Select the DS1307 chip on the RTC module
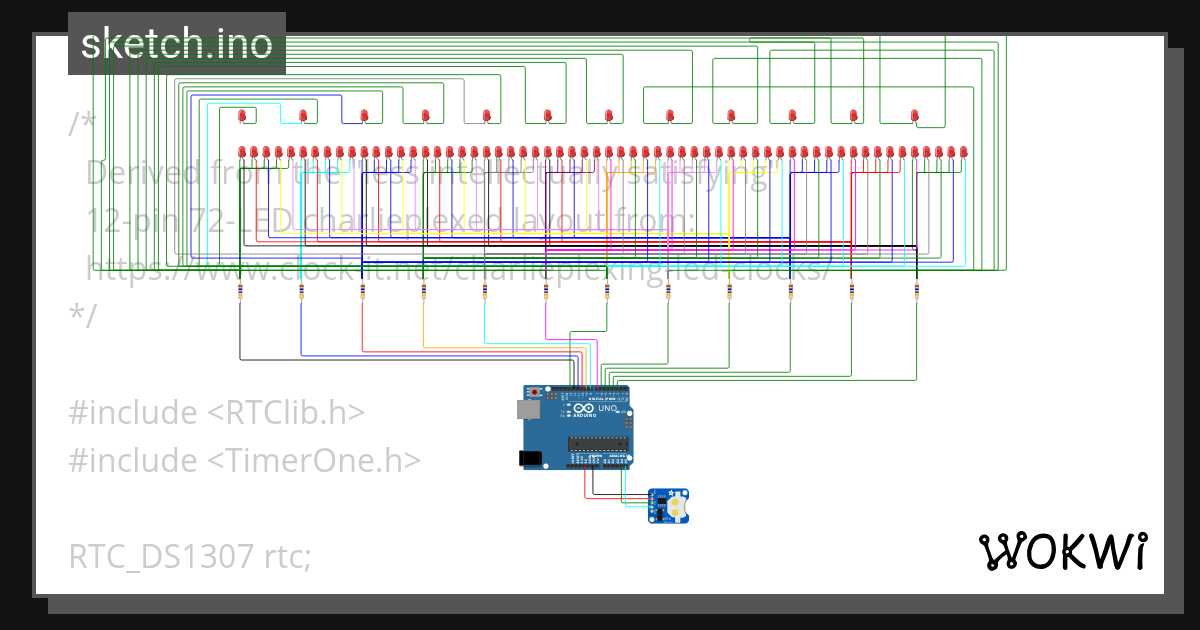 (x=662, y=501)
